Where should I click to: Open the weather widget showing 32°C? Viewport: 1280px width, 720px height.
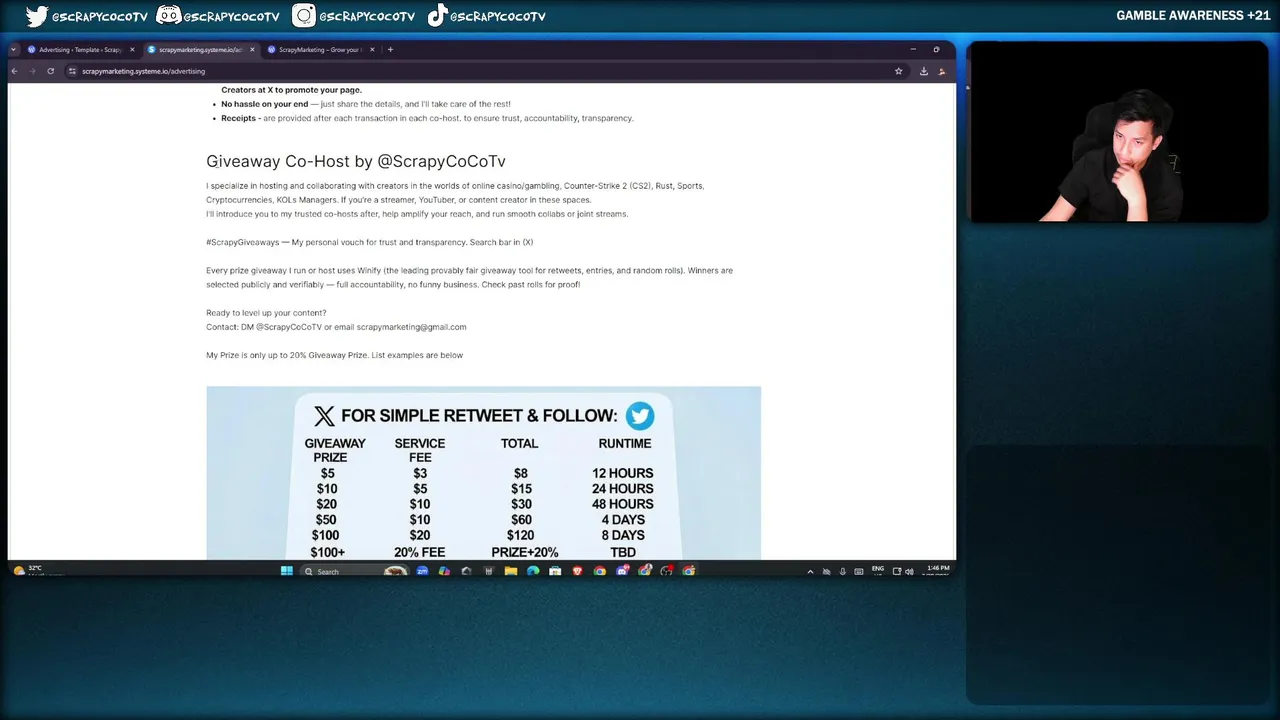[x=28, y=570]
